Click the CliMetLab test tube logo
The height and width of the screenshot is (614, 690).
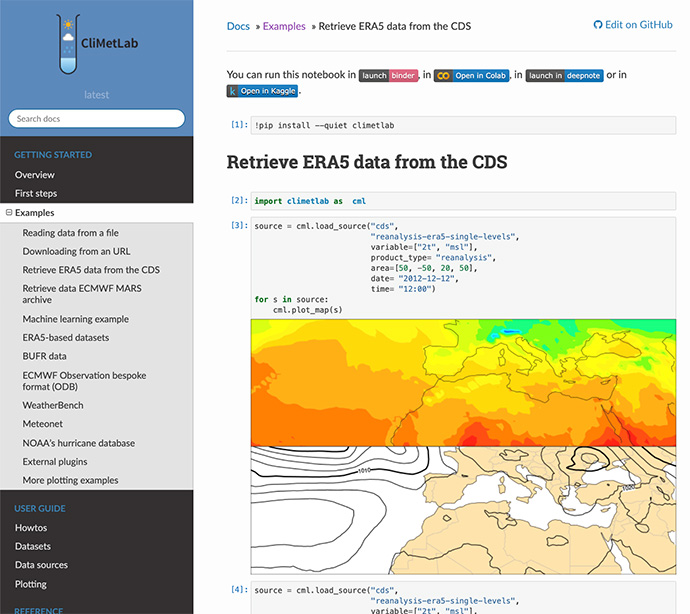pos(68,44)
